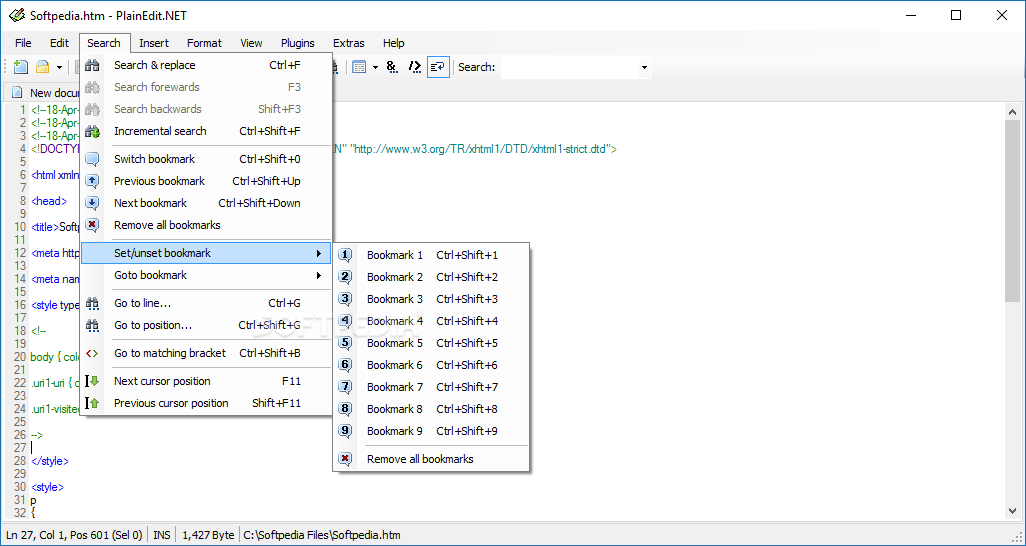Click into the Search input field
This screenshot has width=1026, height=546.
569,67
